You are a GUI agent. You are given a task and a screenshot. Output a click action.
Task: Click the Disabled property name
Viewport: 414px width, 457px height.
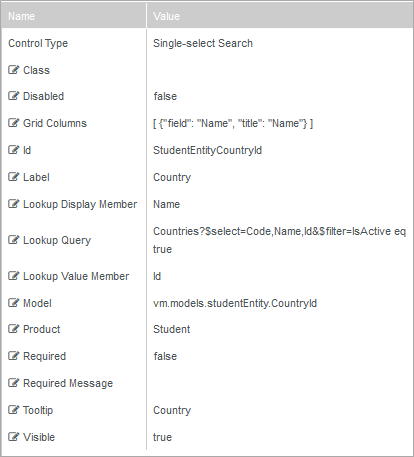[44, 96]
